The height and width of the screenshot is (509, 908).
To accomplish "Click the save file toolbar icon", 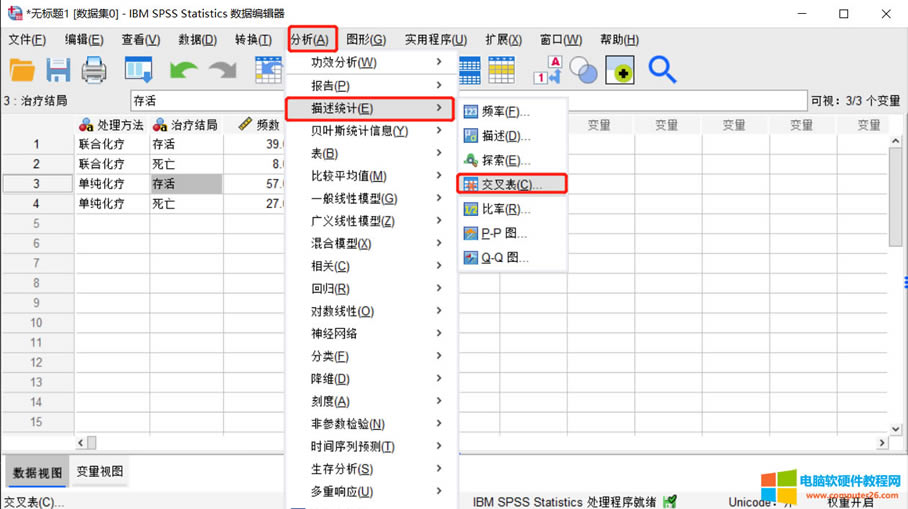I will click(x=58, y=69).
